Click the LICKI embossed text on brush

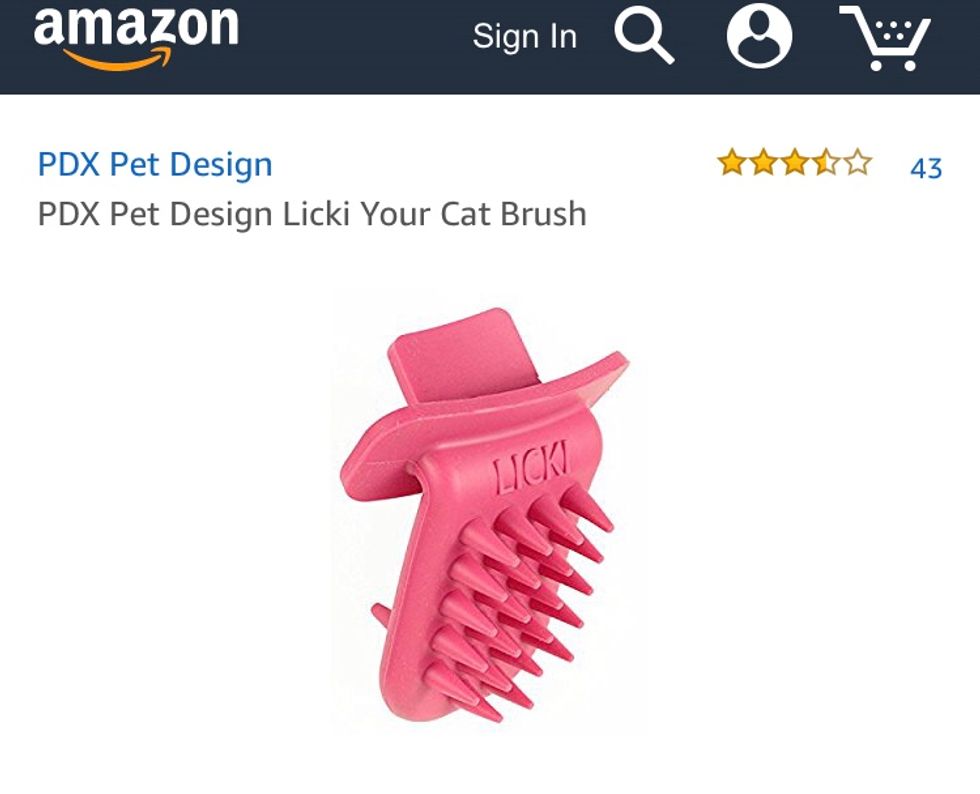tap(531, 467)
